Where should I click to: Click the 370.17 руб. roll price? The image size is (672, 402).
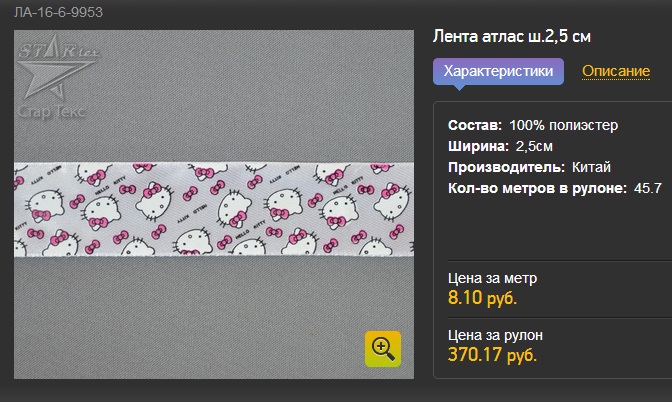tap(492, 354)
